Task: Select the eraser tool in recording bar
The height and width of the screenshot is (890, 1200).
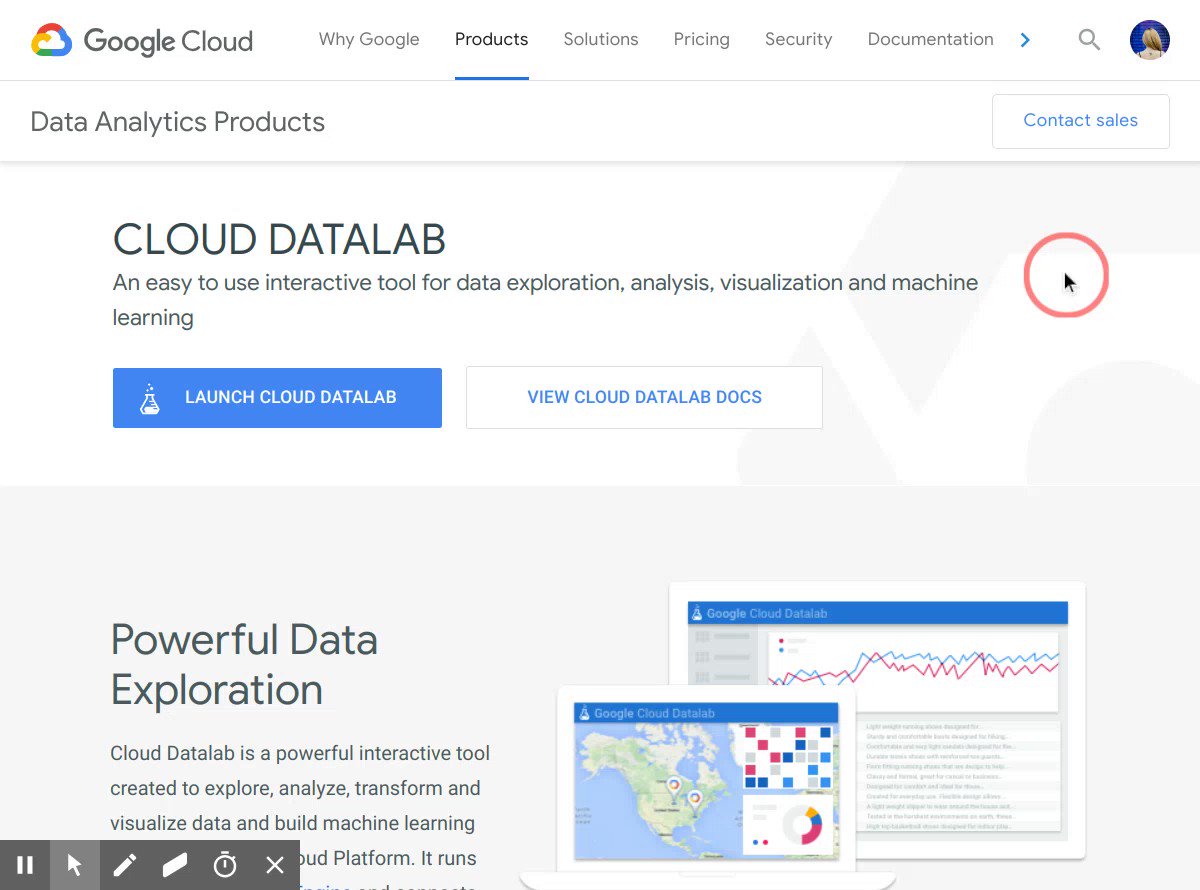Action: tap(175, 865)
